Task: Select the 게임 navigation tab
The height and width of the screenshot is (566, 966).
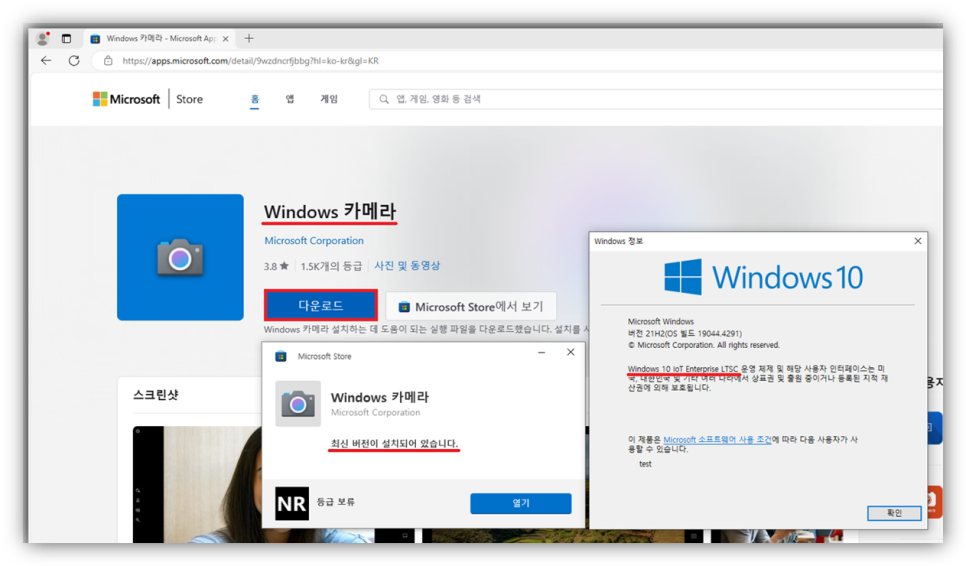Action: pyautogui.click(x=329, y=99)
